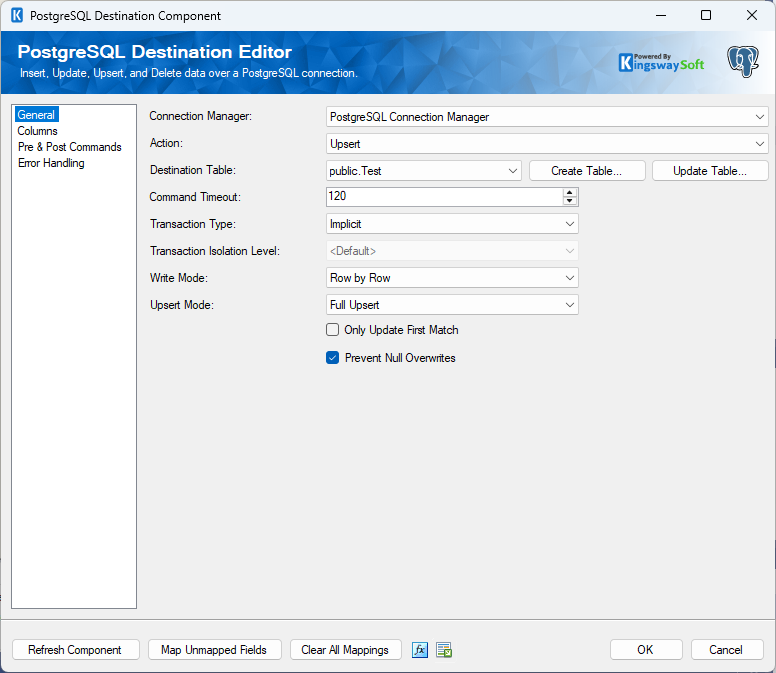Viewport: 776px width, 673px height.
Task: Click Clear All Mappings
Action: click(345, 650)
